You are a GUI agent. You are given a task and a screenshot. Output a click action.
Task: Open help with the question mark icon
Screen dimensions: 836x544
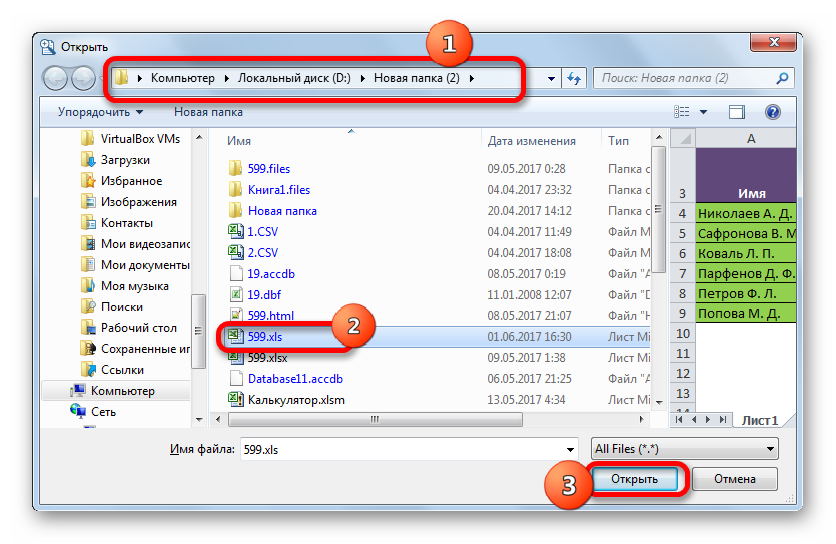tap(773, 112)
